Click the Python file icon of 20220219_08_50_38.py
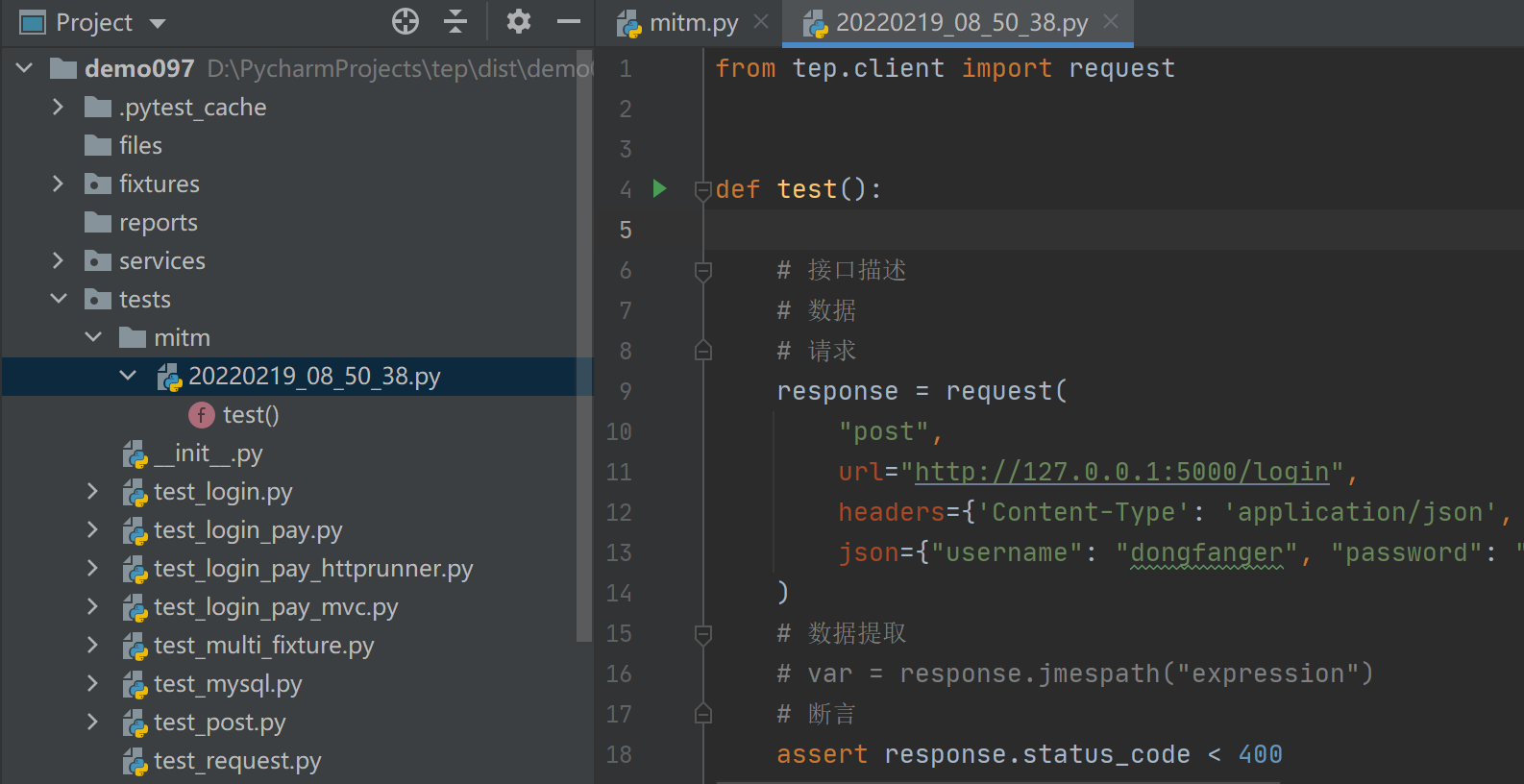The image size is (1524, 784). pos(169,377)
